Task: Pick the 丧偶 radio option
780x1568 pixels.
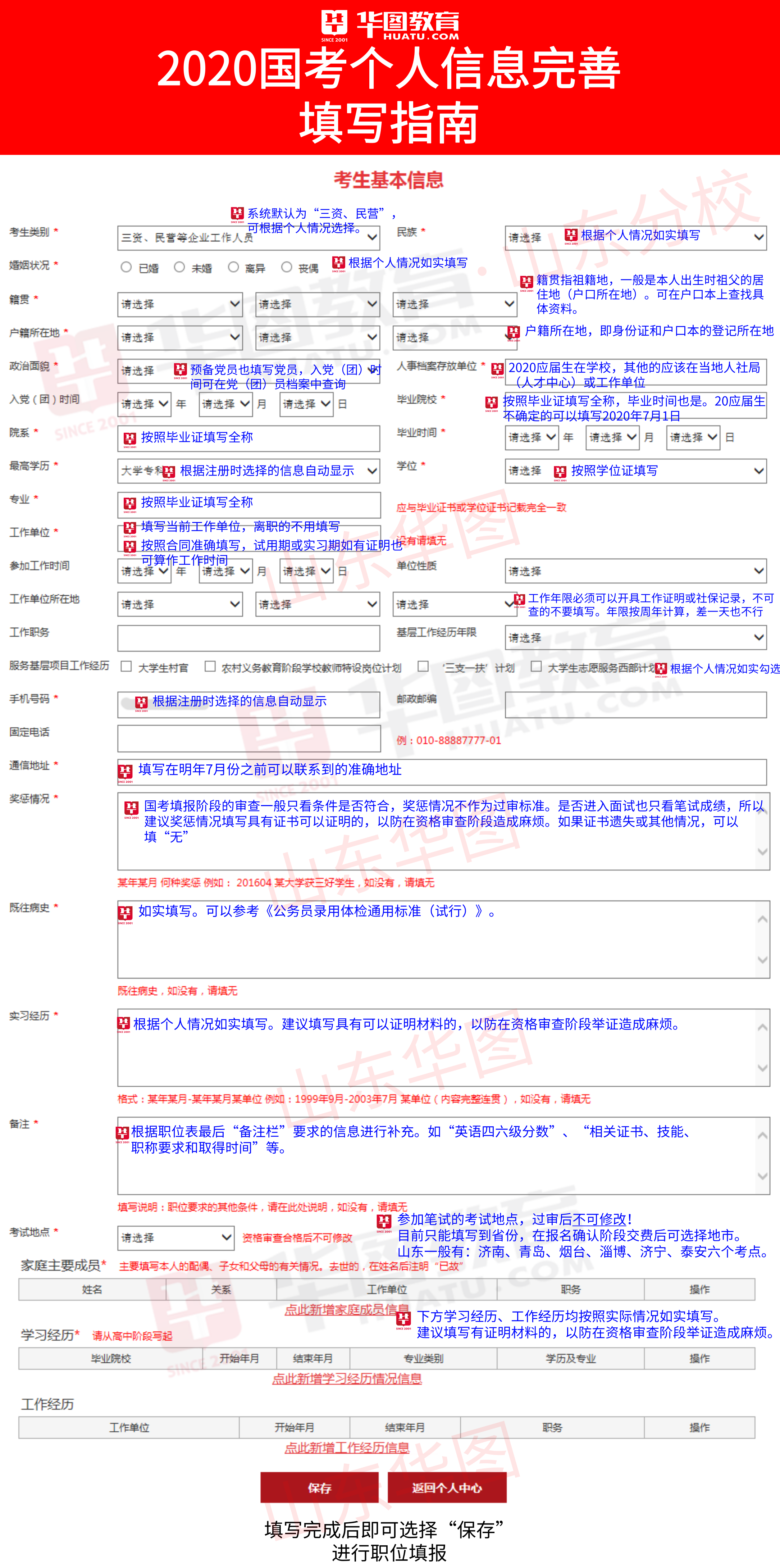Action: (x=287, y=267)
